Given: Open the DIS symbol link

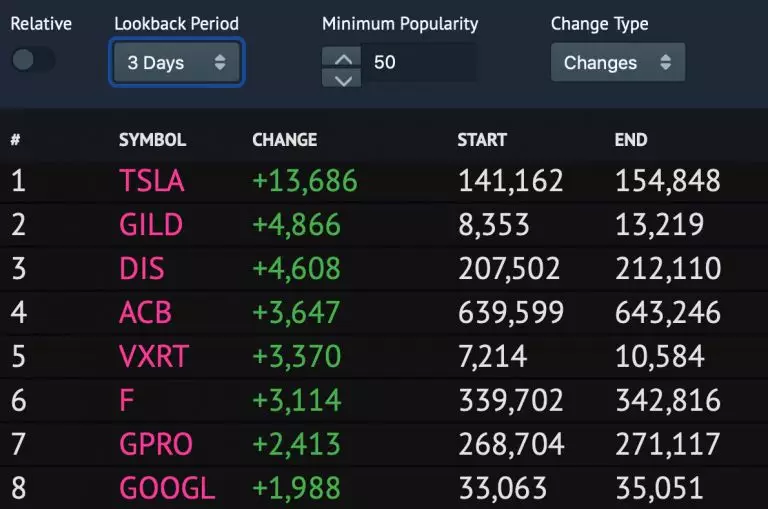Looking at the screenshot, I should pos(142,268).
